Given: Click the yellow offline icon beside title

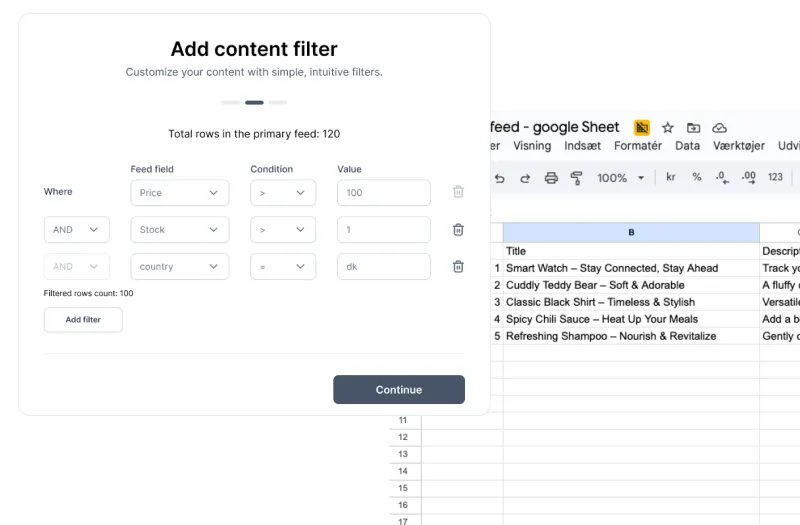Looking at the screenshot, I should tap(642, 128).
